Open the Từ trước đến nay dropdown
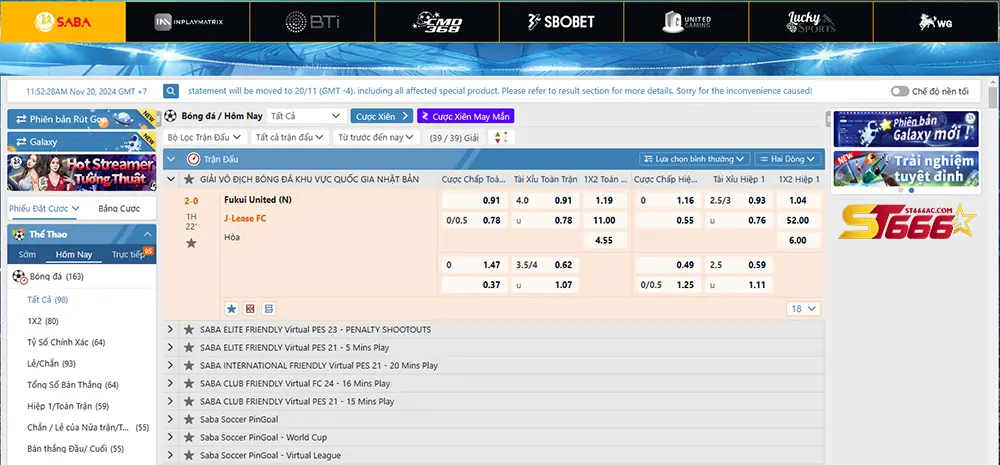The height and width of the screenshot is (465, 1000). [376, 137]
